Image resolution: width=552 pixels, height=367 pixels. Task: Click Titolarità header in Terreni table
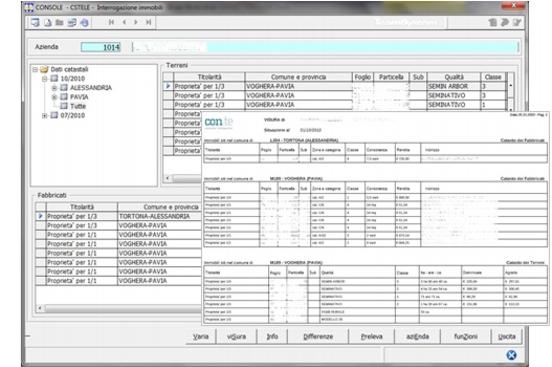tap(209, 77)
